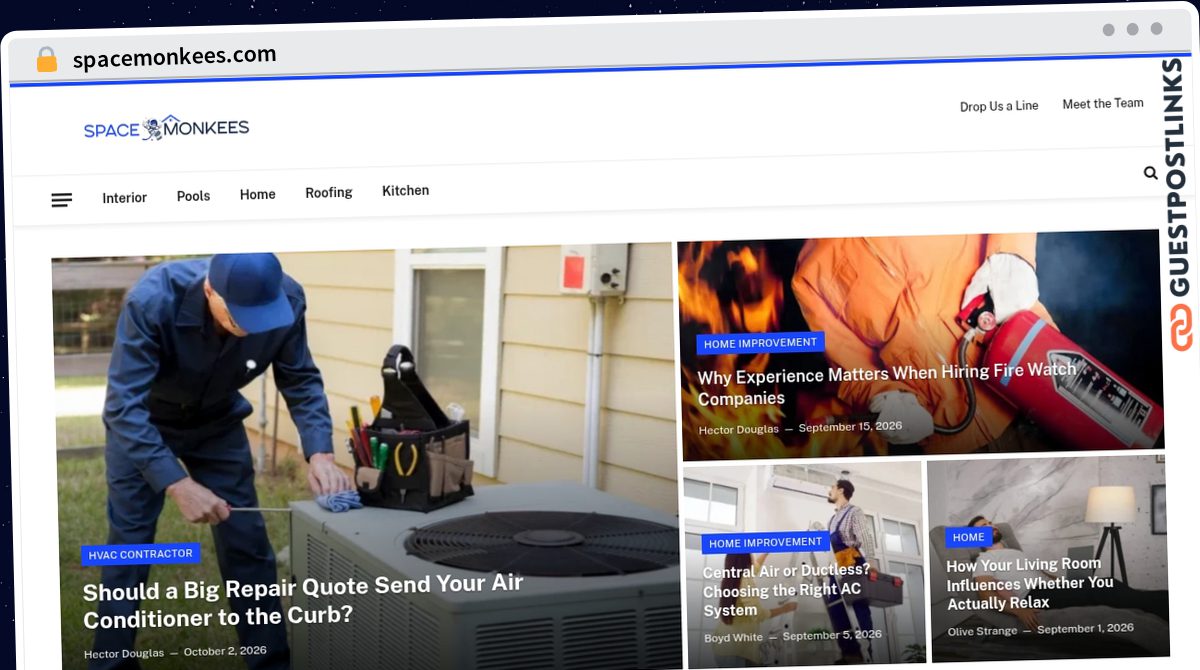Viewport: 1200px width, 670px height.
Task: Click Home Improvement tag on fire watch article
Action: click(x=760, y=343)
